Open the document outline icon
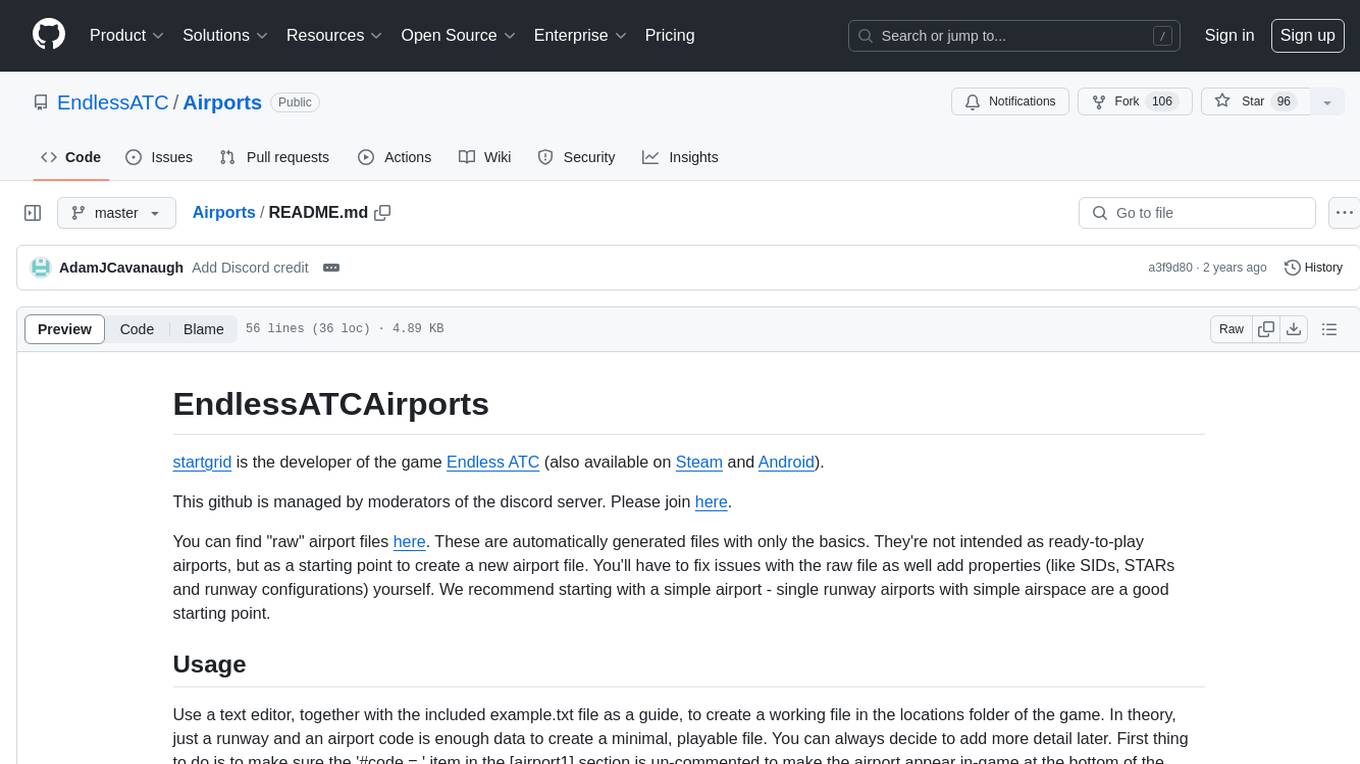Viewport: 1360px width, 764px height. point(1329,329)
